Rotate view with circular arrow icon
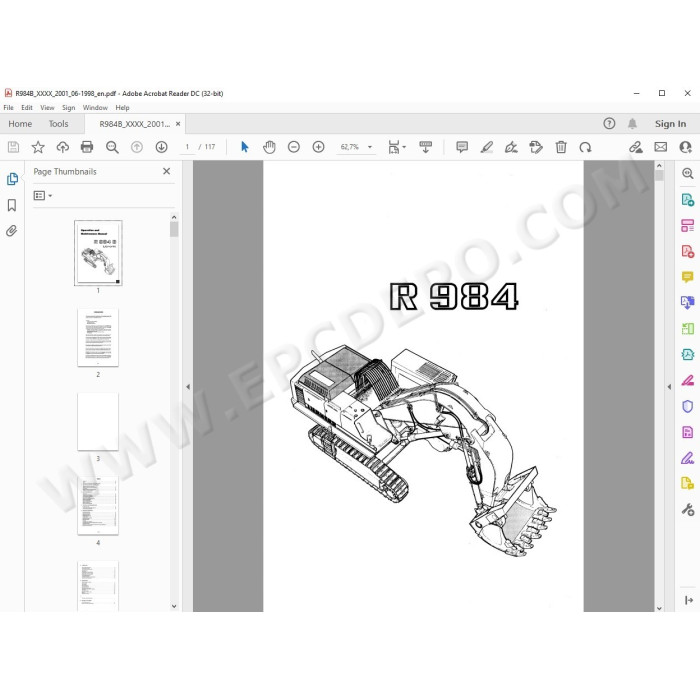The height and width of the screenshot is (700, 700). point(585,147)
